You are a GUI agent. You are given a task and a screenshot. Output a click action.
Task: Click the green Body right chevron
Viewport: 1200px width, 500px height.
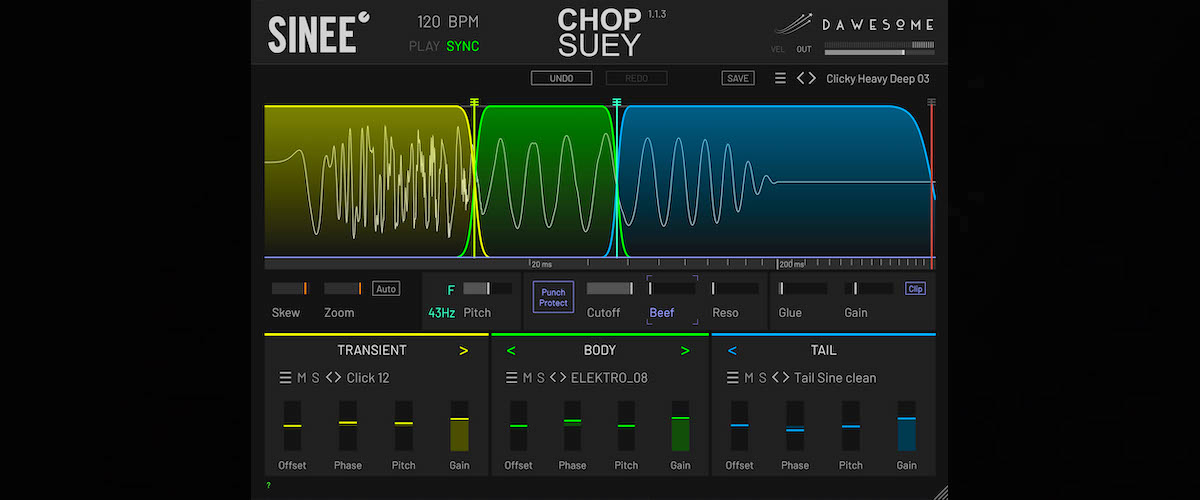(x=685, y=351)
